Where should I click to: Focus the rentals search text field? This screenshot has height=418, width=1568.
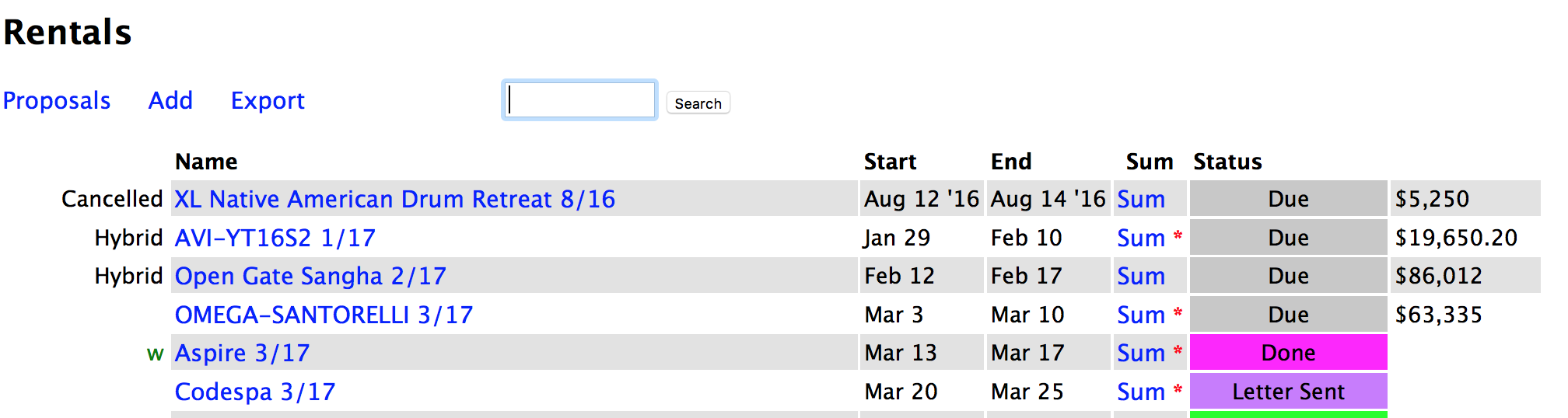click(x=579, y=100)
